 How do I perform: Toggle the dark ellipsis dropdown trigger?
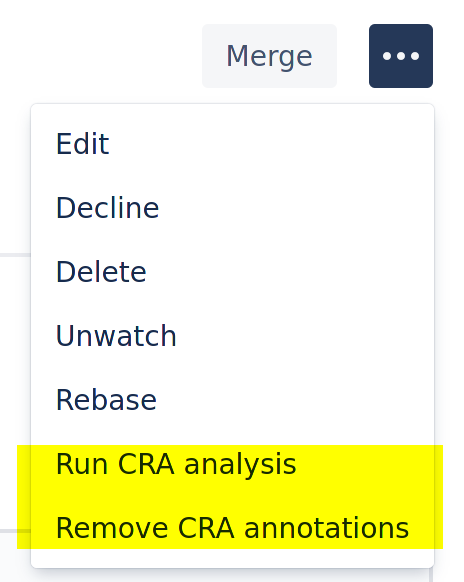401,56
